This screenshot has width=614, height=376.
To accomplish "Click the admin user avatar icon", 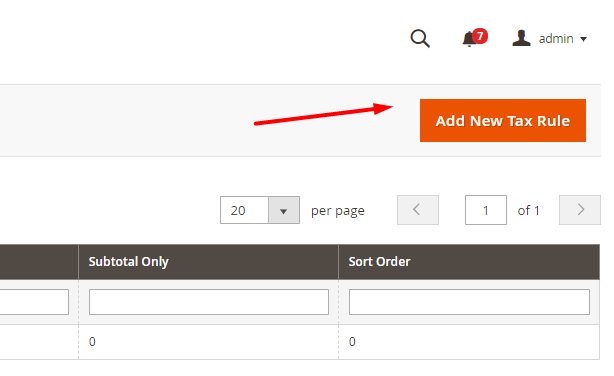I will tap(521, 38).
